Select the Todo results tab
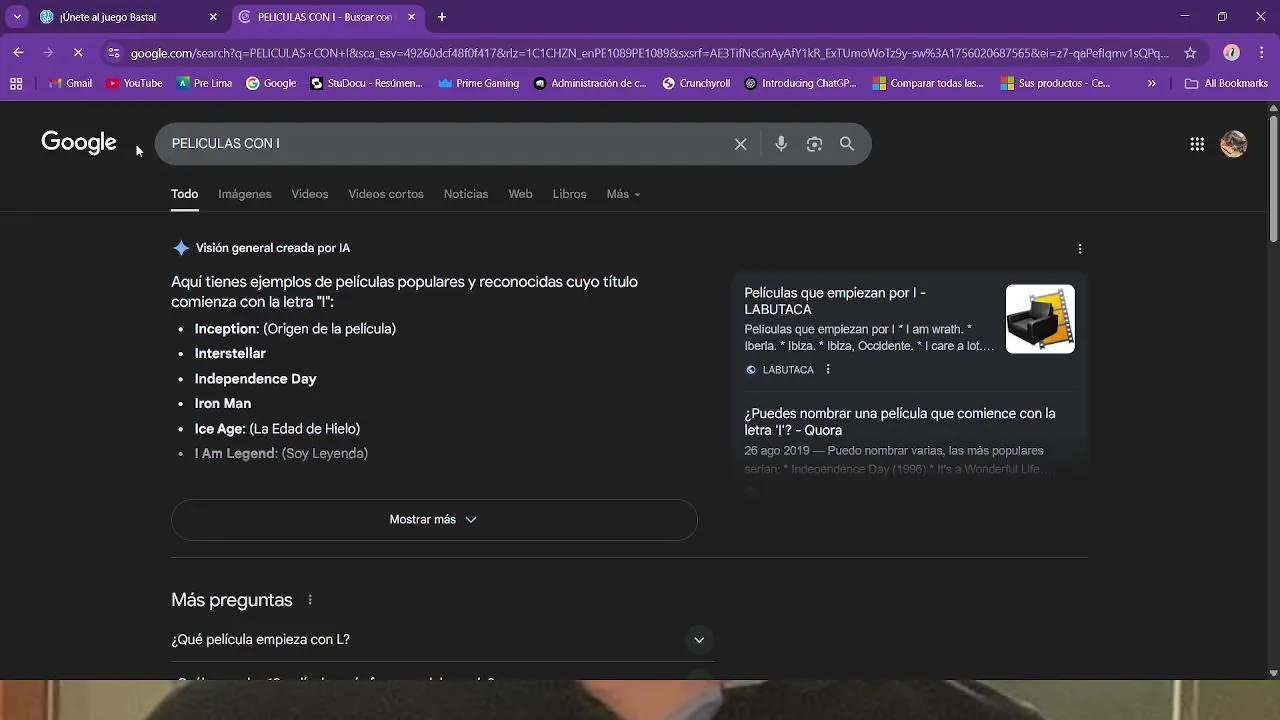This screenshot has height=720, width=1280. coord(185,194)
